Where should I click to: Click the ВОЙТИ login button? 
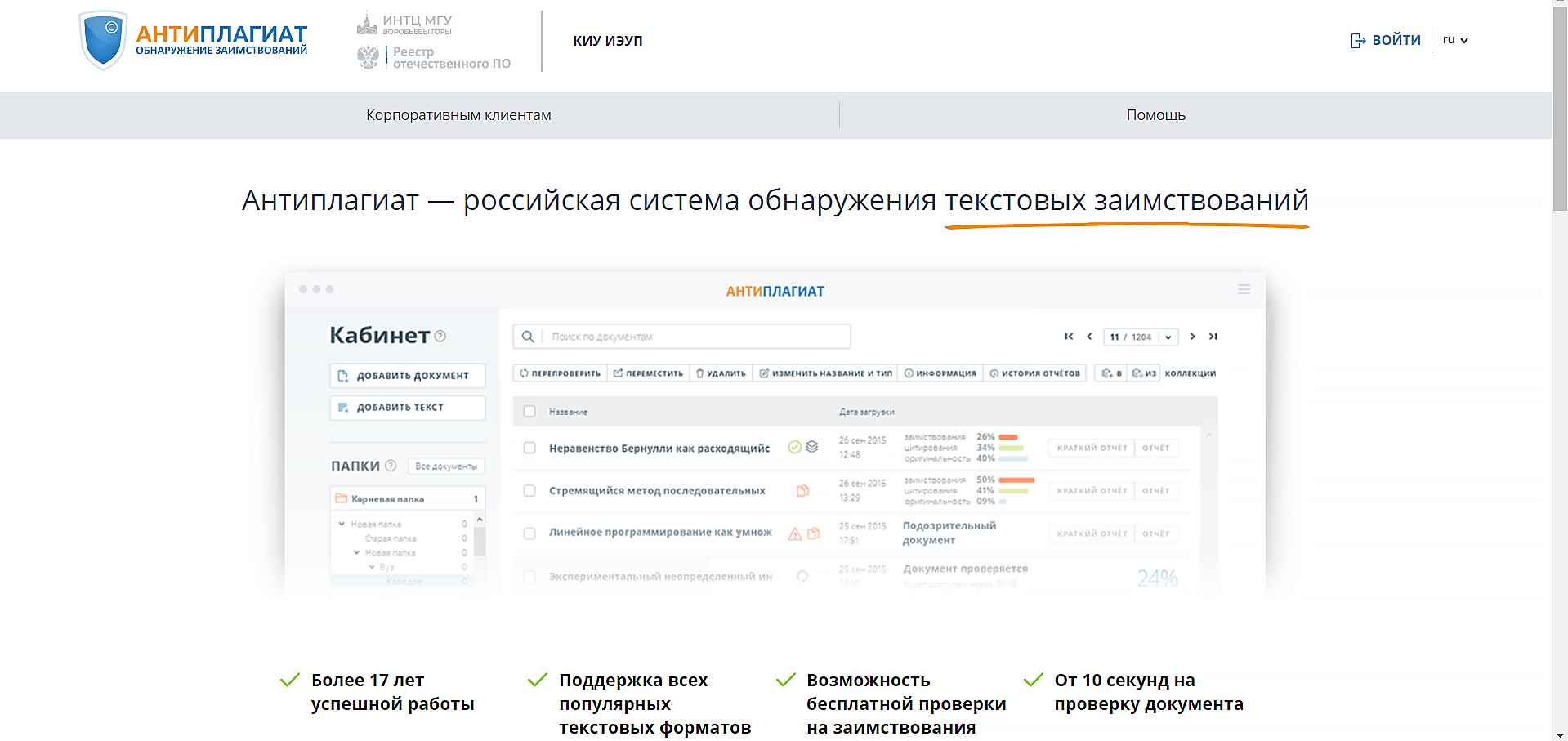point(1386,40)
